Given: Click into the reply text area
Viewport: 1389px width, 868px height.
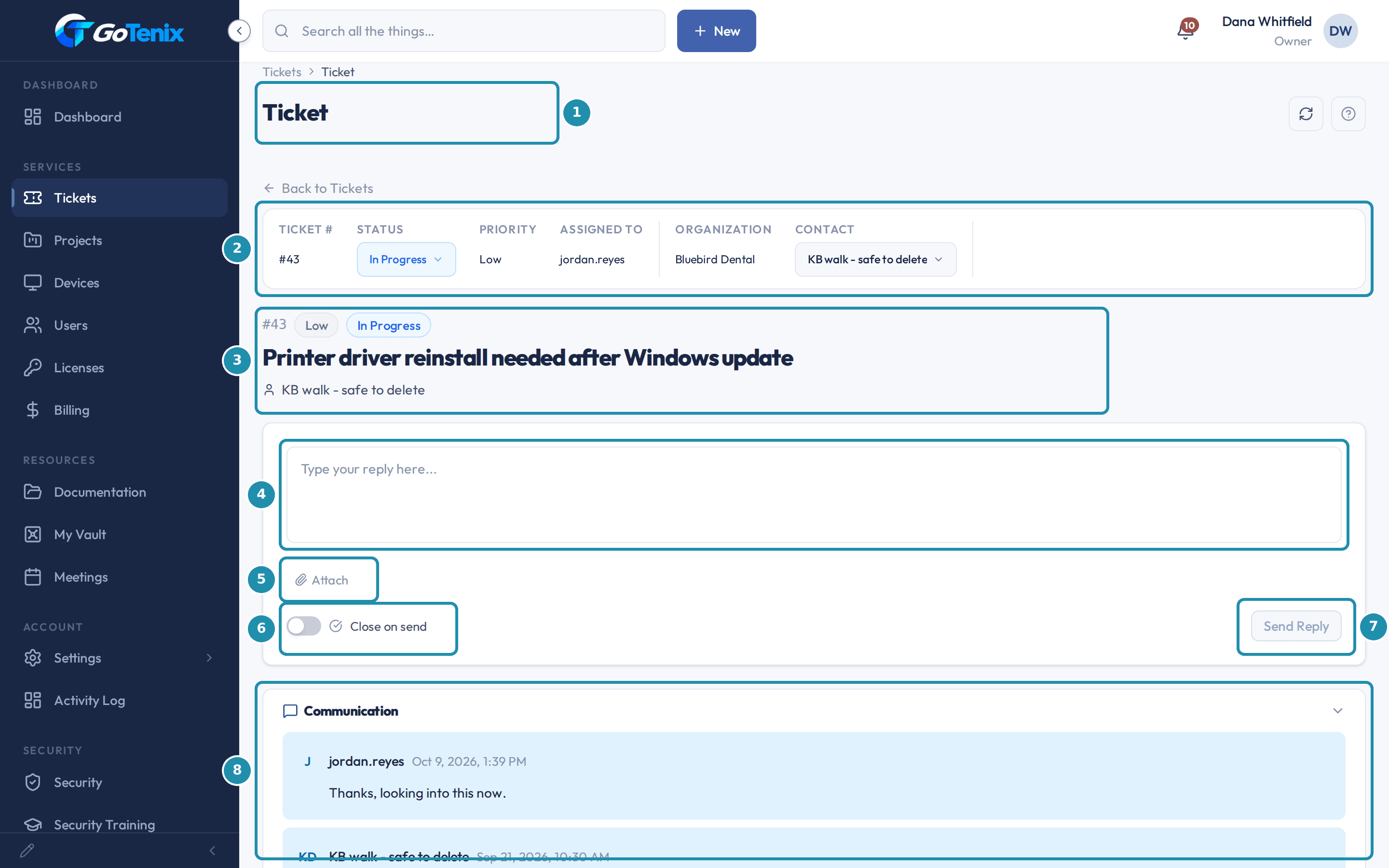Looking at the screenshot, I should [814, 495].
